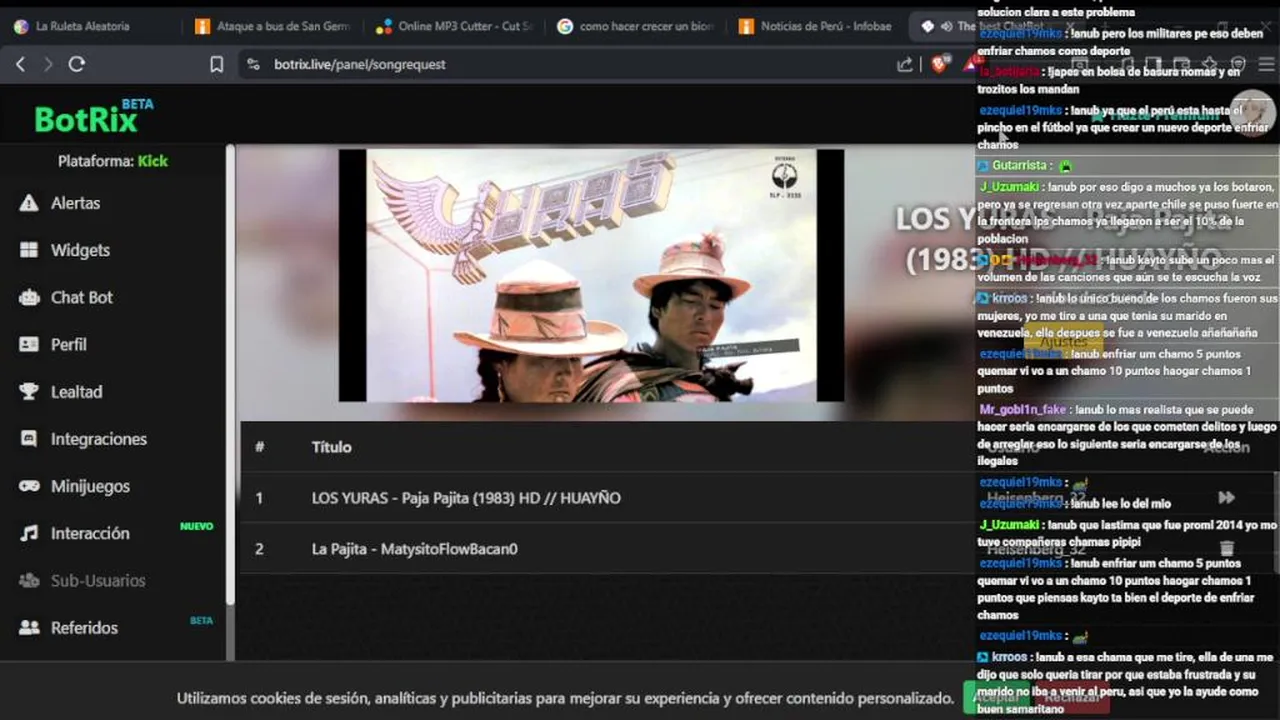Screen dimensions: 1280x720
Task: Click the Minijuegos gamepad icon
Action: click(29, 486)
